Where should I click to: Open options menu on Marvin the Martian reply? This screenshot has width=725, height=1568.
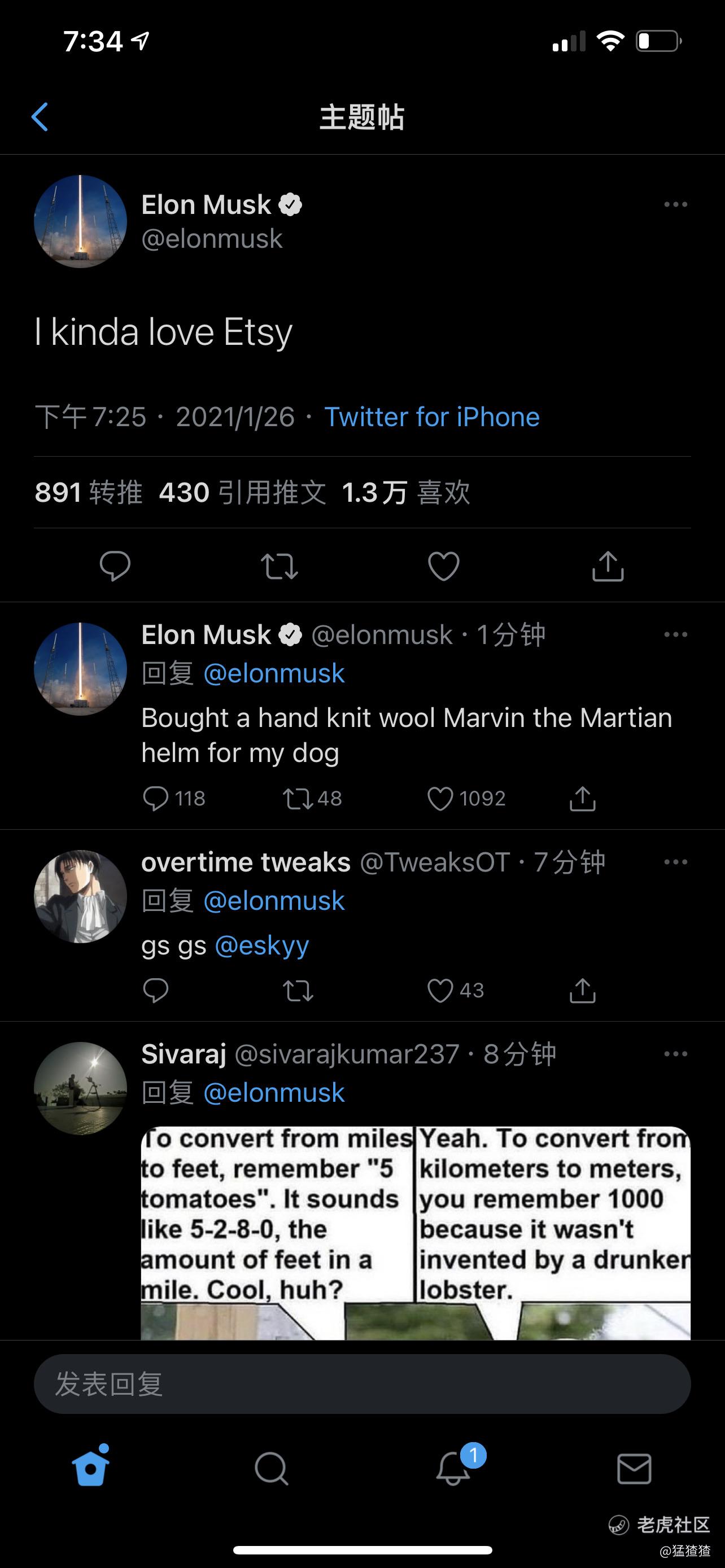tap(676, 634)
